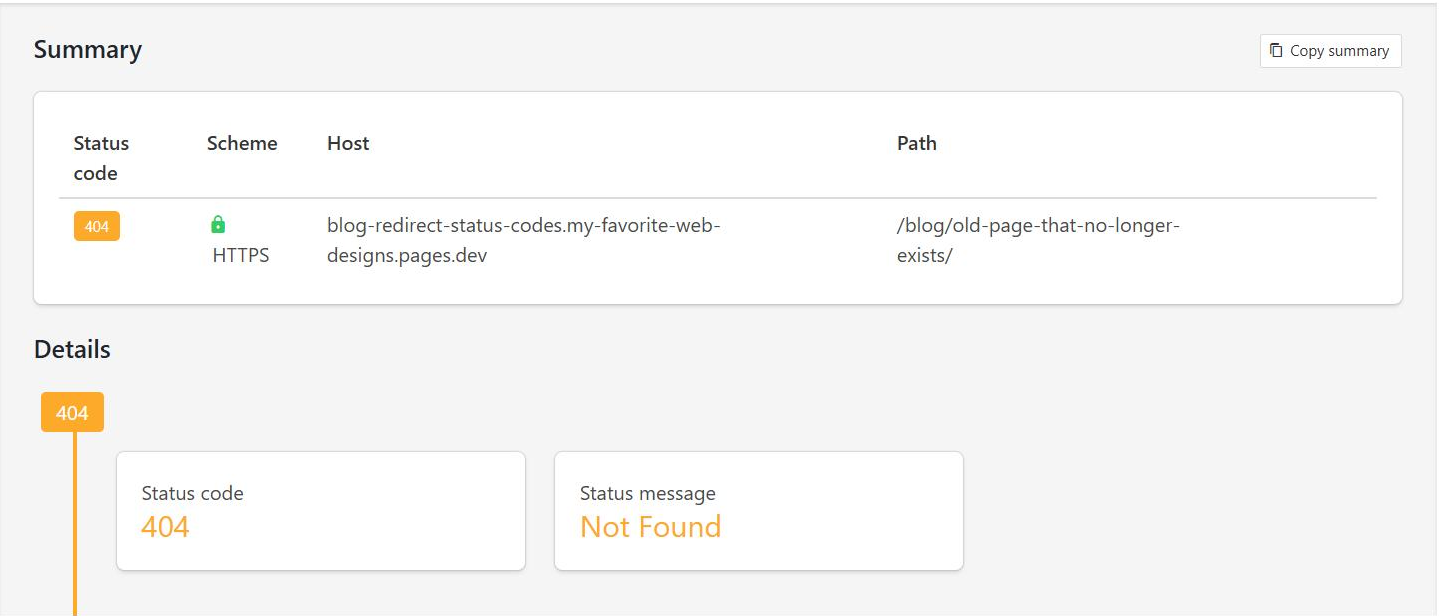Click the green HTTPS padlock icon

pos(218,225)
